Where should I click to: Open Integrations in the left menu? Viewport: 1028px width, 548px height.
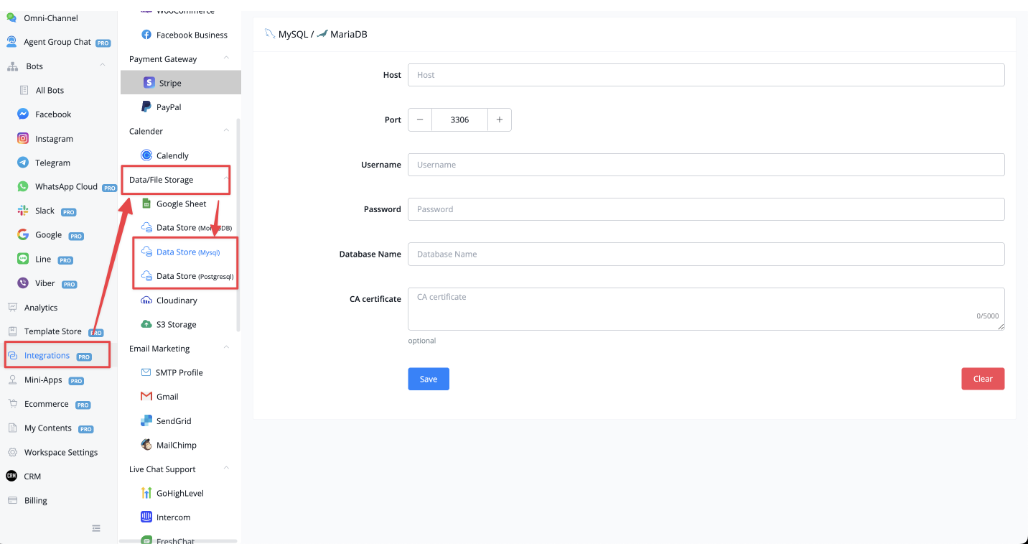tap(47, 356)
